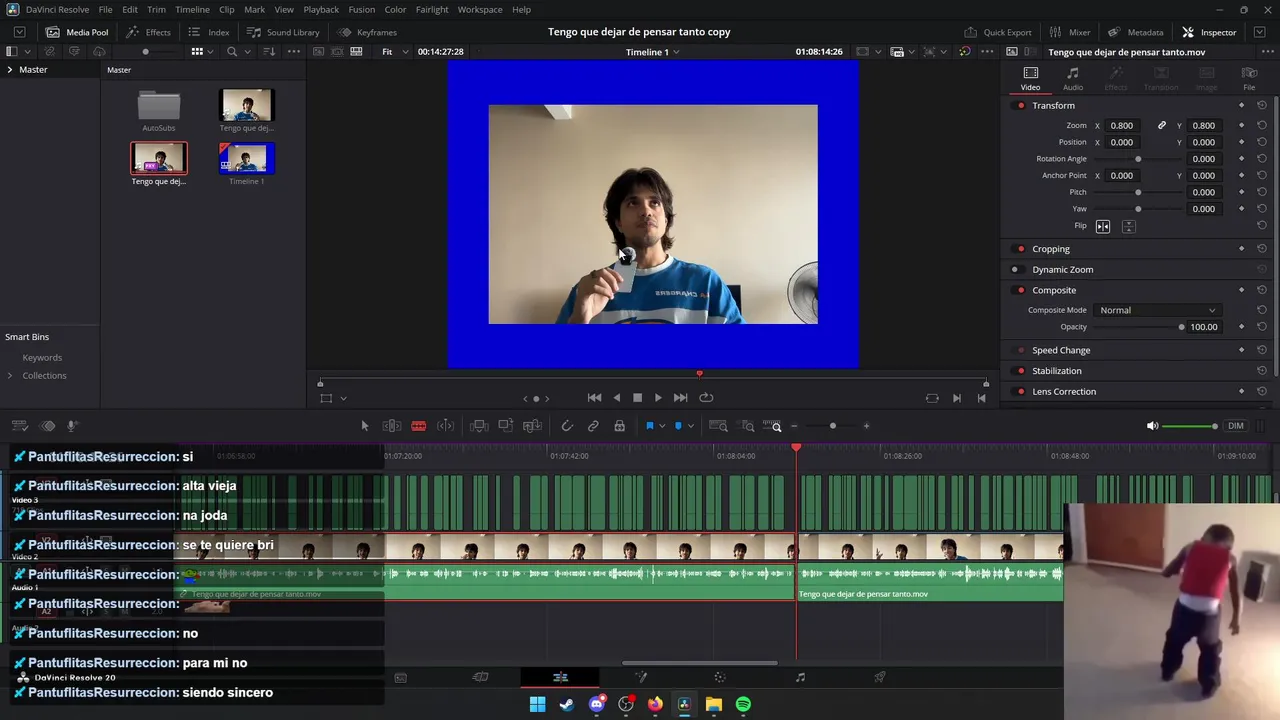The width and height of the screenshot is (1280, 720).
Task: Expand the Lens Correction section
Action: [1064, 392]
